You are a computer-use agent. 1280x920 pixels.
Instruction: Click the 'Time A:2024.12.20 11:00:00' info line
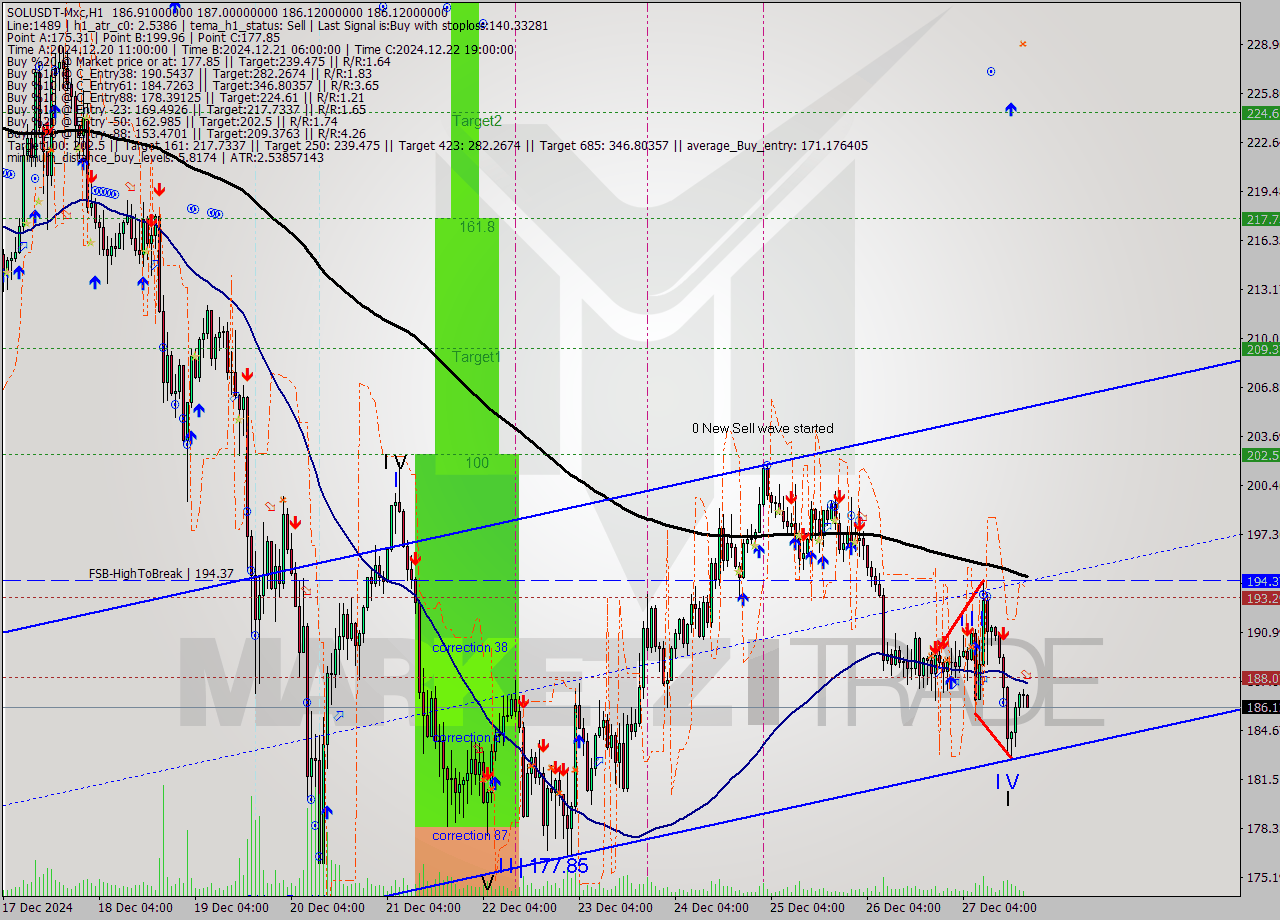[87, 49]
